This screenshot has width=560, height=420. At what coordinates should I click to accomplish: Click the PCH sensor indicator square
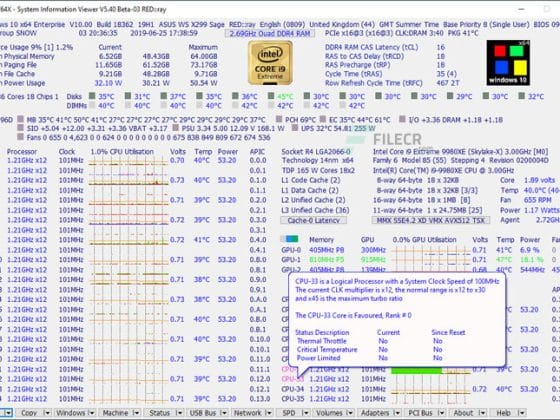[279, 119]
